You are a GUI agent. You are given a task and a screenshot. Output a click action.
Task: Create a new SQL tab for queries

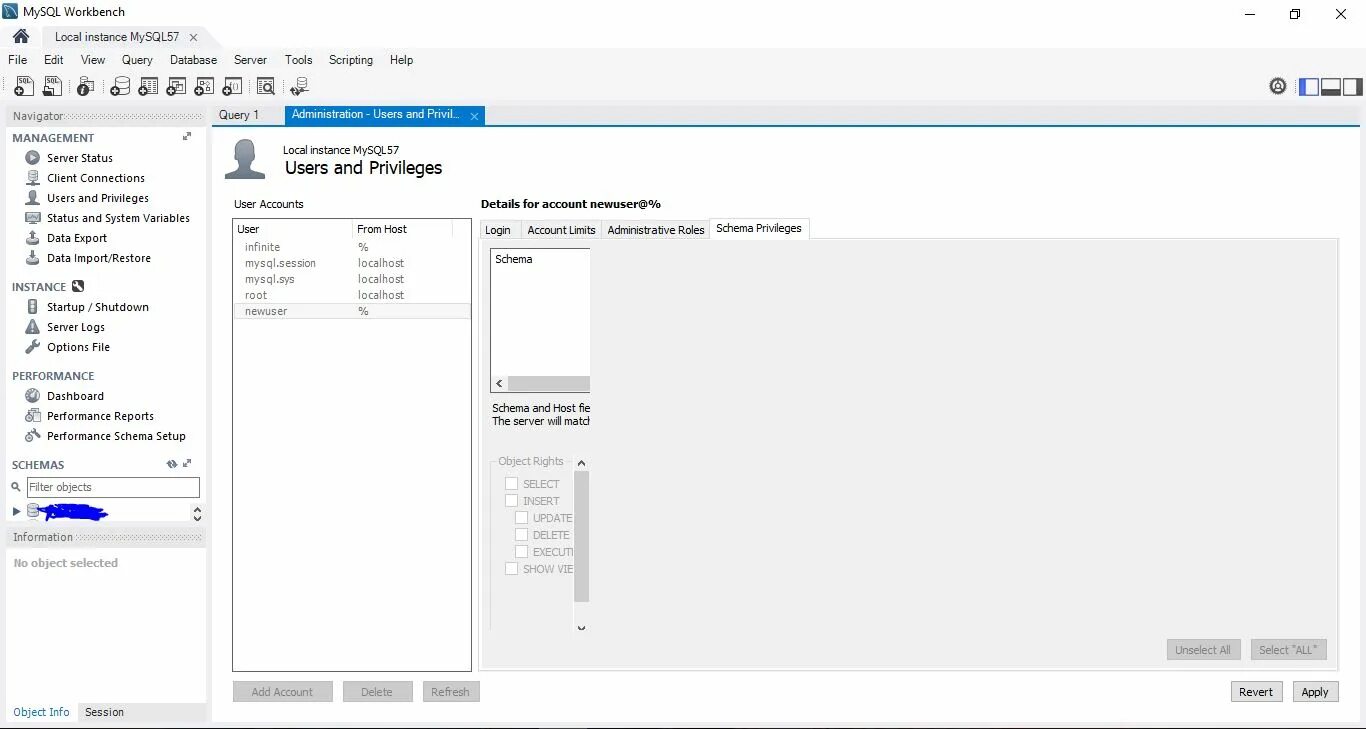coord(24,87)
